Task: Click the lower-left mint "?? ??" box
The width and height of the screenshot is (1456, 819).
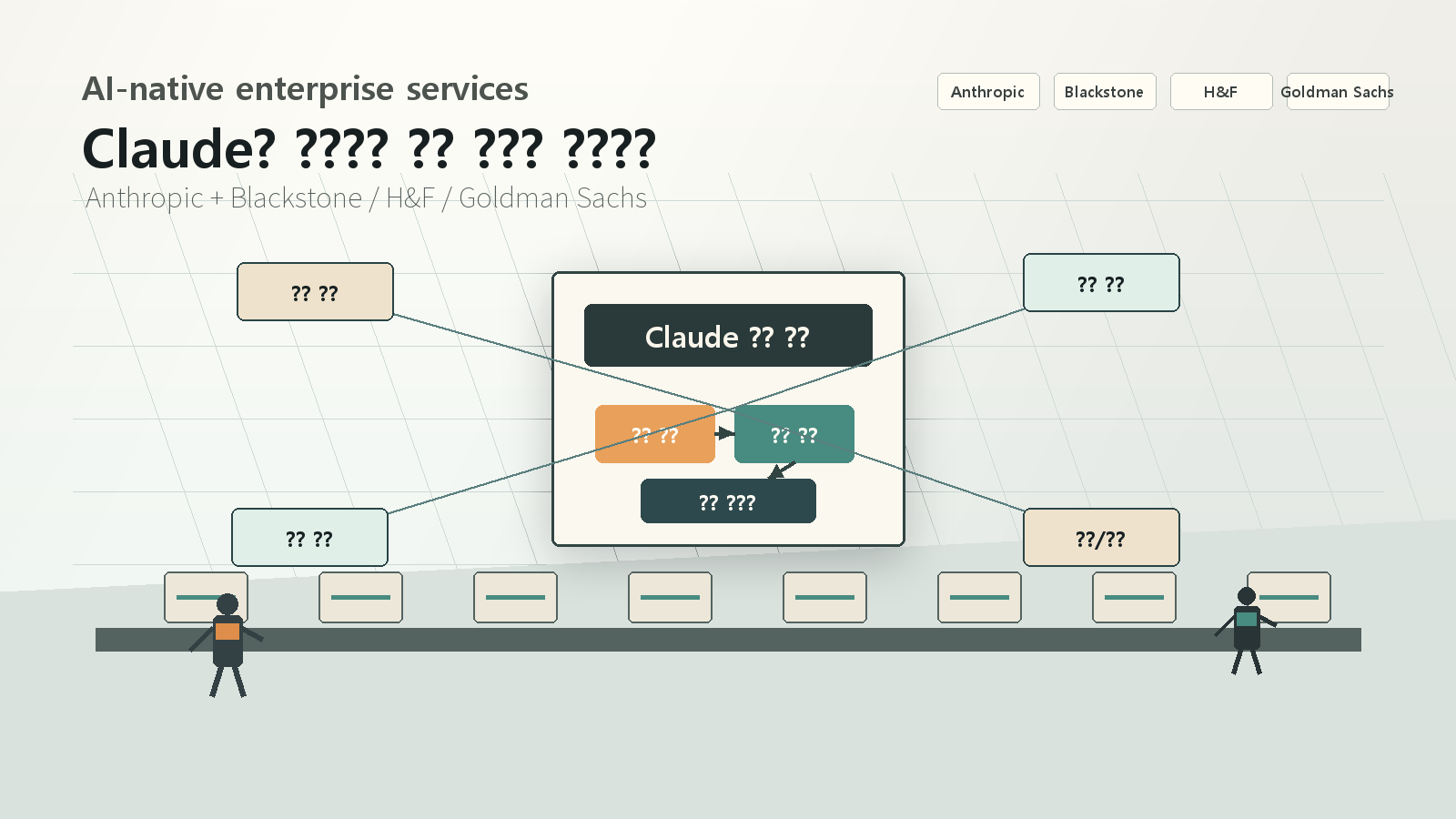Action: click(x=309, y=538)
